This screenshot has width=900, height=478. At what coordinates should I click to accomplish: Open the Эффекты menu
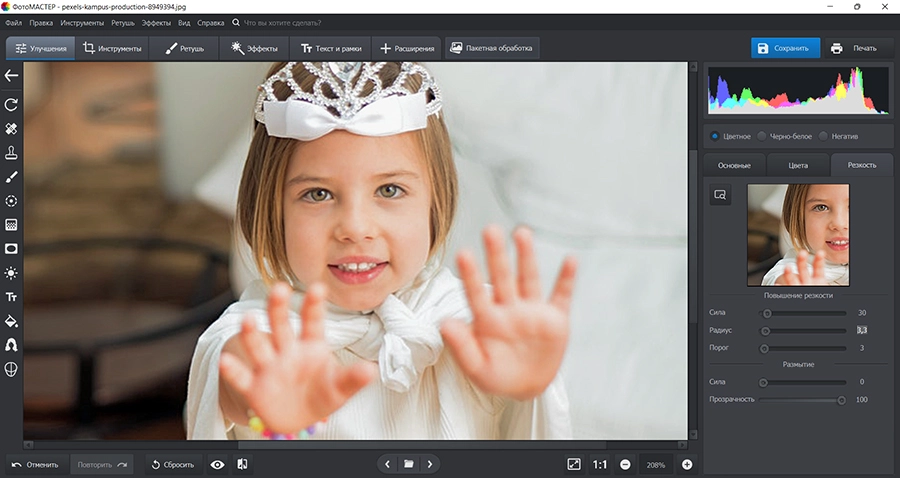(x=156, y=23)
